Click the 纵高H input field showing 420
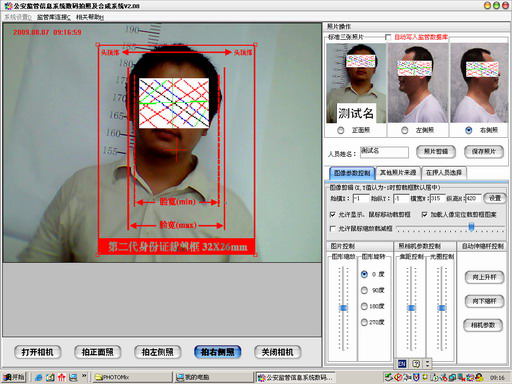This screenshot has height=384, width=512. 473,198
